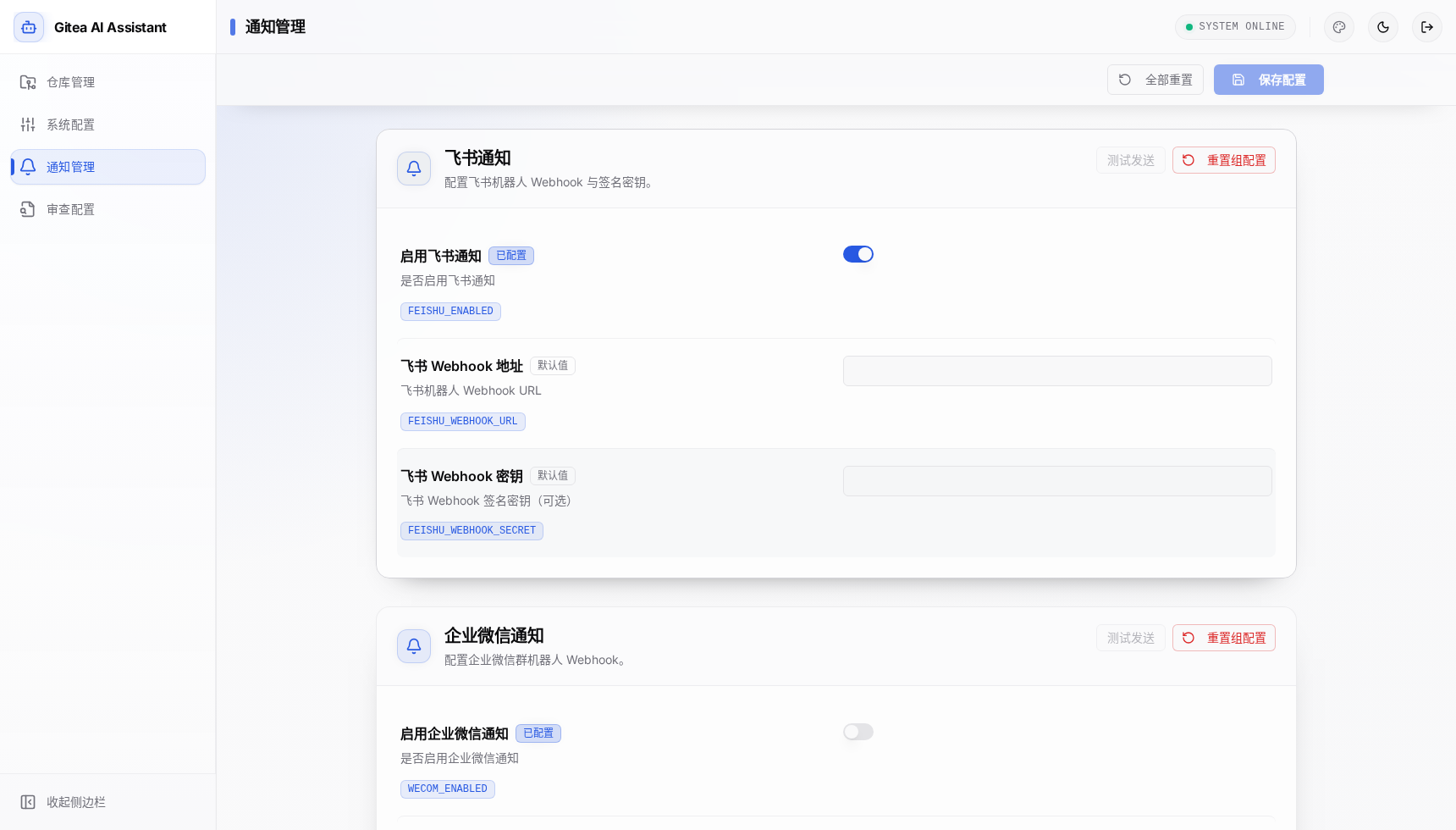Disable the 启用飞书通知 toggle

coord(858,254)
